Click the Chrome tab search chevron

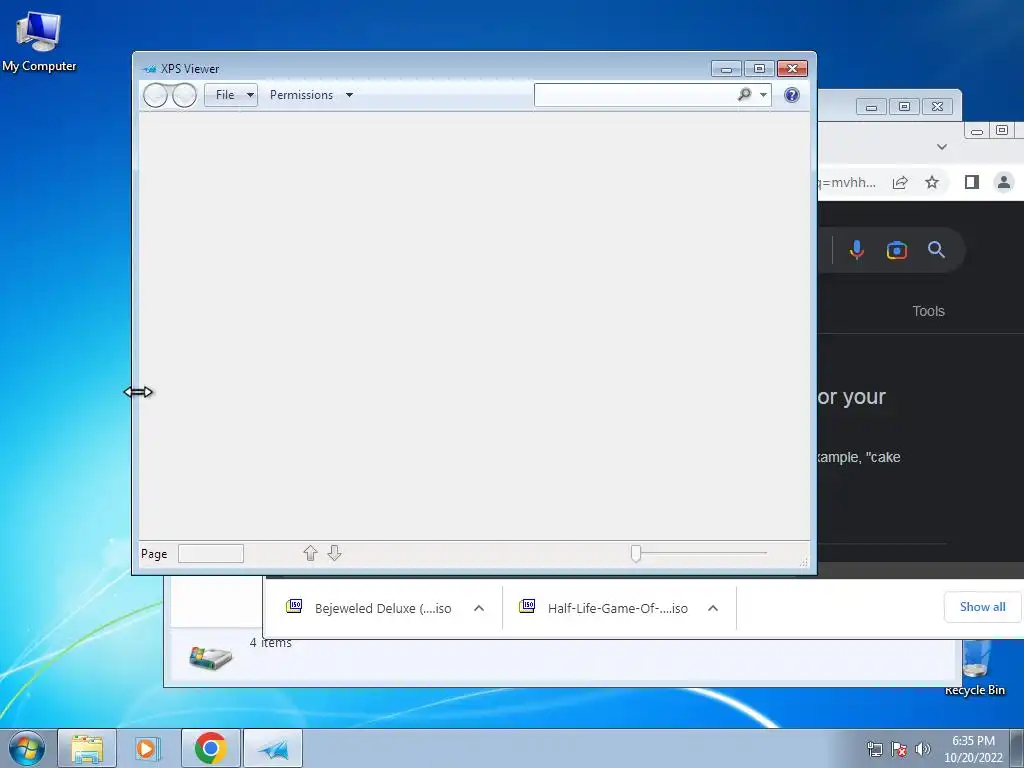(x=942, y=147)
